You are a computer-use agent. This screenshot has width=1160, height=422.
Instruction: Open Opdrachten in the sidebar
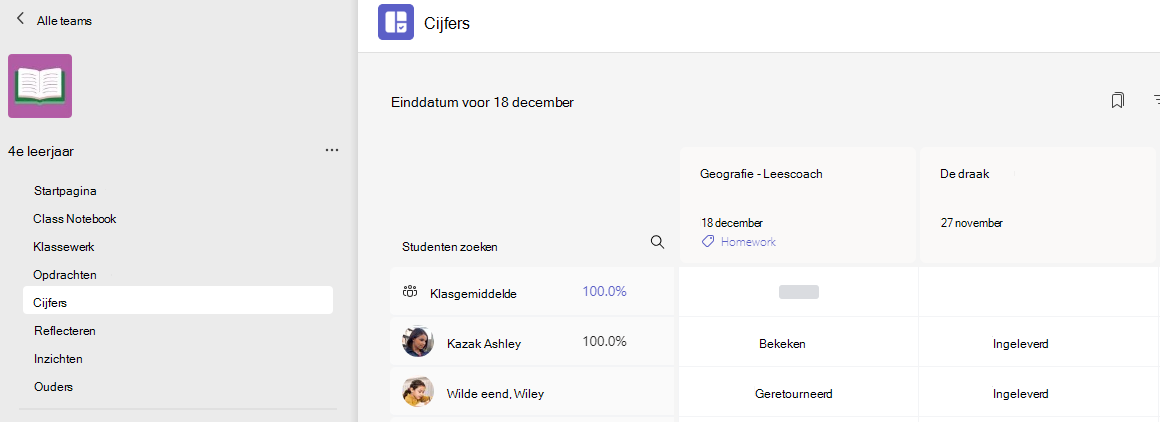coord(65,275)
